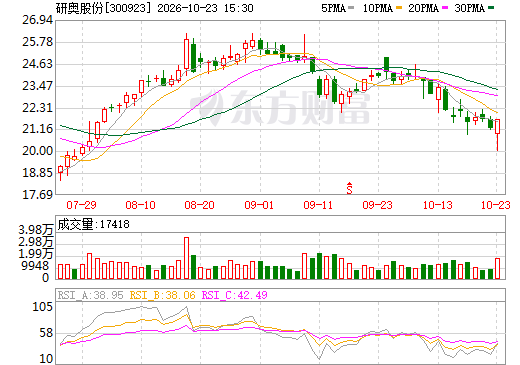The image size is (520, 365).
Task: Click the 9948 volume axis label
Action: coord(35,266)
